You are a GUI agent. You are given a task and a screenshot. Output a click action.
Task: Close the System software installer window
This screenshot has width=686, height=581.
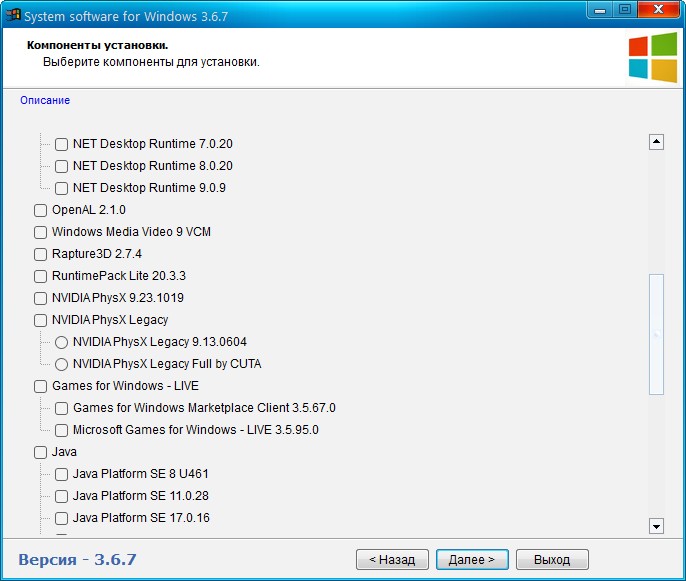658,10
